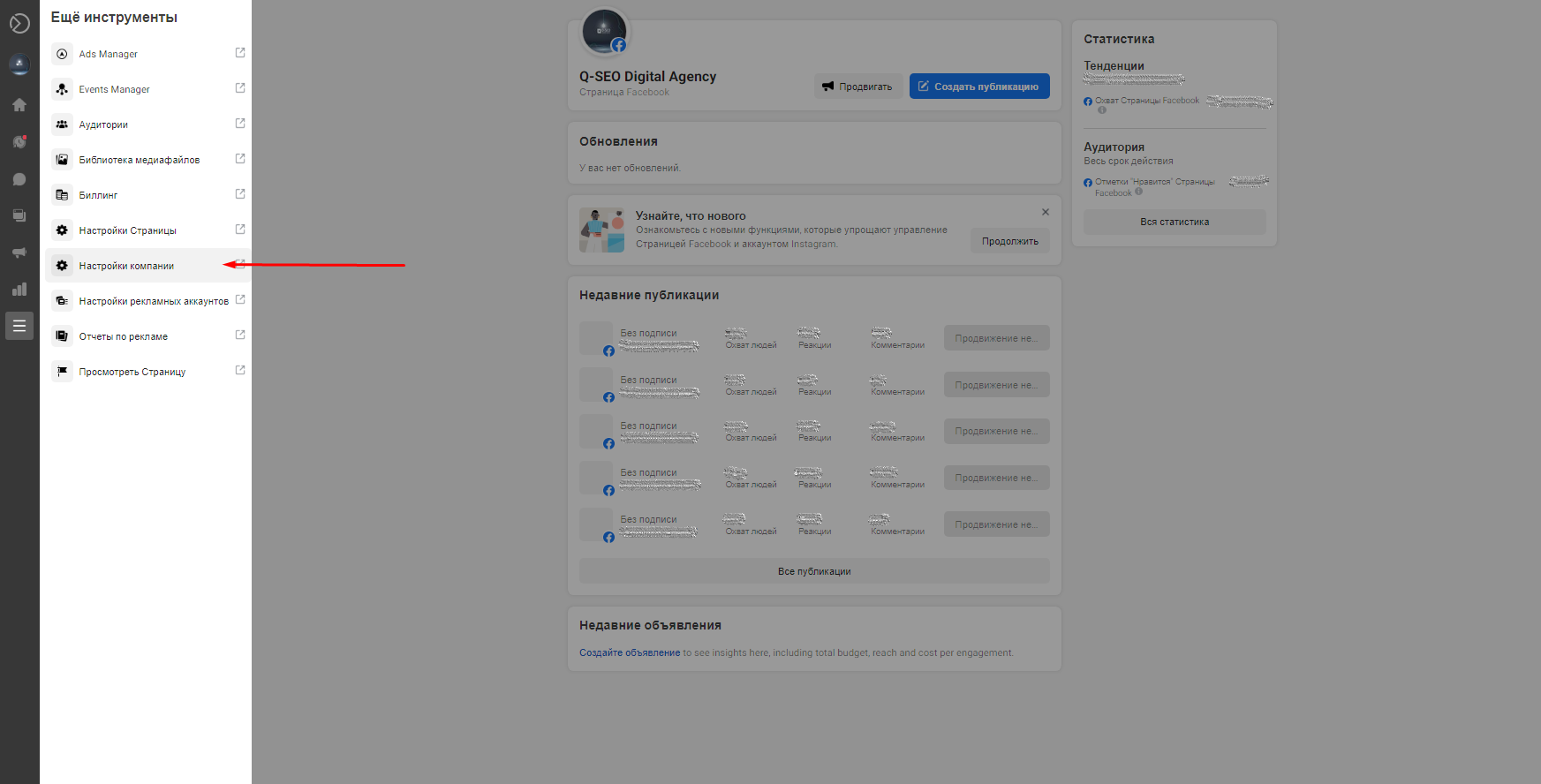This screenshot has height=784, width=1541.
Task: Open Биллинг in the tools list
Action: 98,195
